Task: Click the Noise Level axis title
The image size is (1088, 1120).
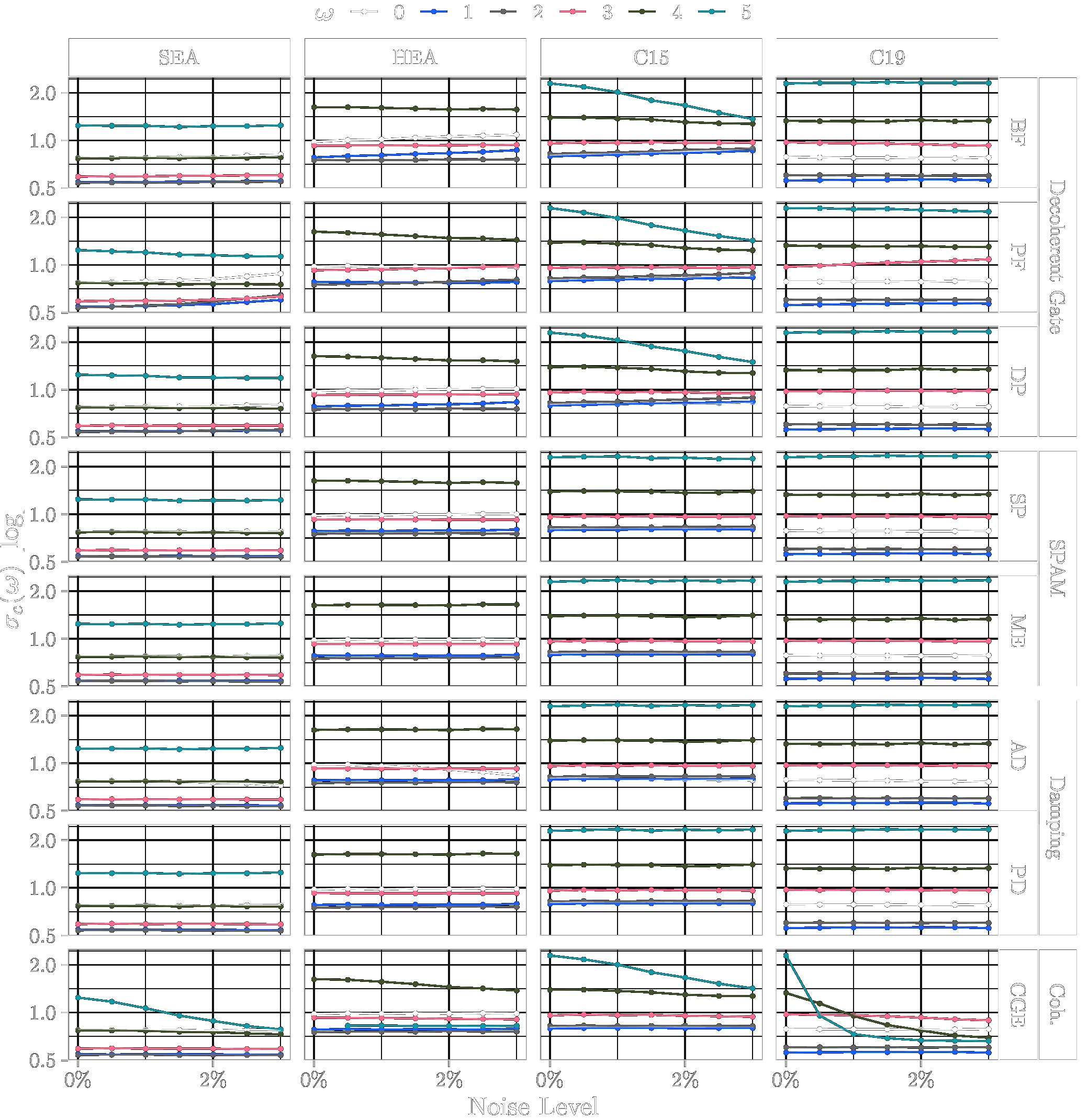Action: (x=533, y=1106)
